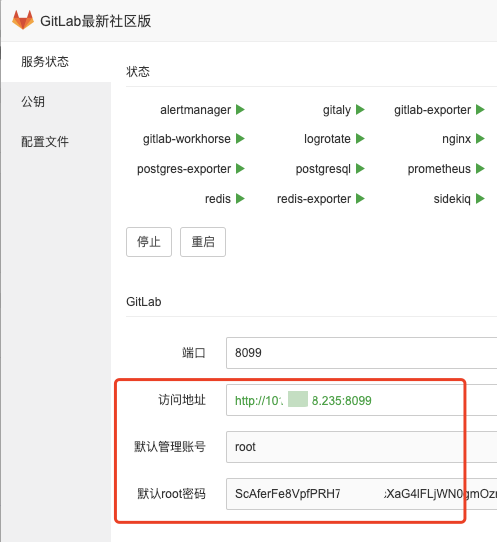497x542 pixels.
Task: Click the nginx green status arrow
Action: [x=480, y=139]
